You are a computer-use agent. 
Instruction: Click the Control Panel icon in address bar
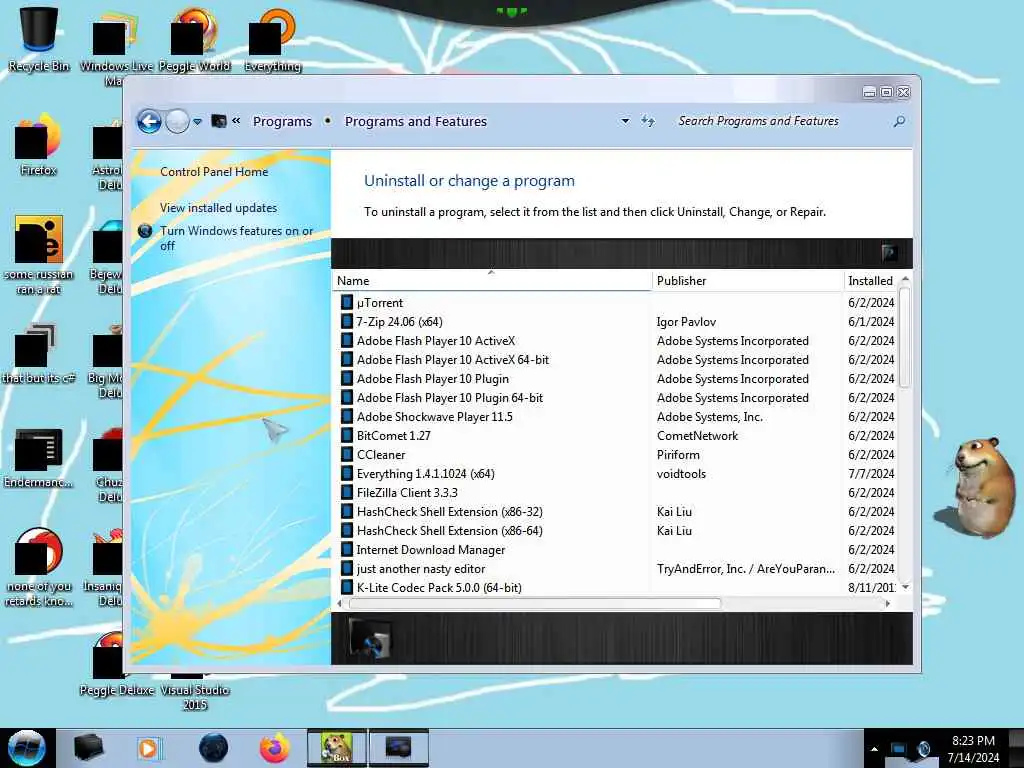[x=219, y=121]
